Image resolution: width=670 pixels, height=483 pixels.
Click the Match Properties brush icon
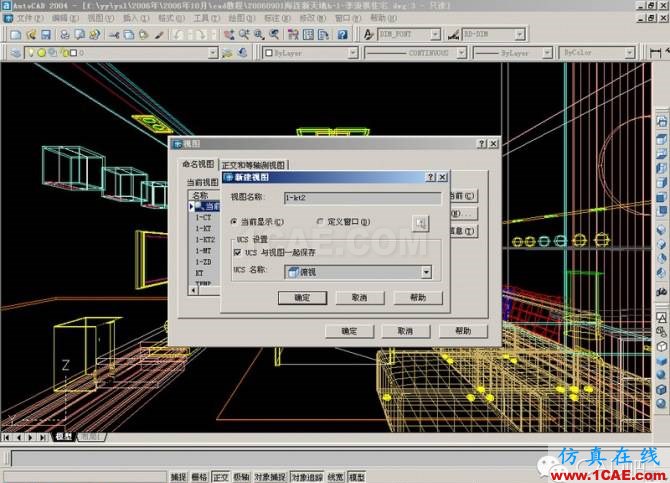coord(159,35)
